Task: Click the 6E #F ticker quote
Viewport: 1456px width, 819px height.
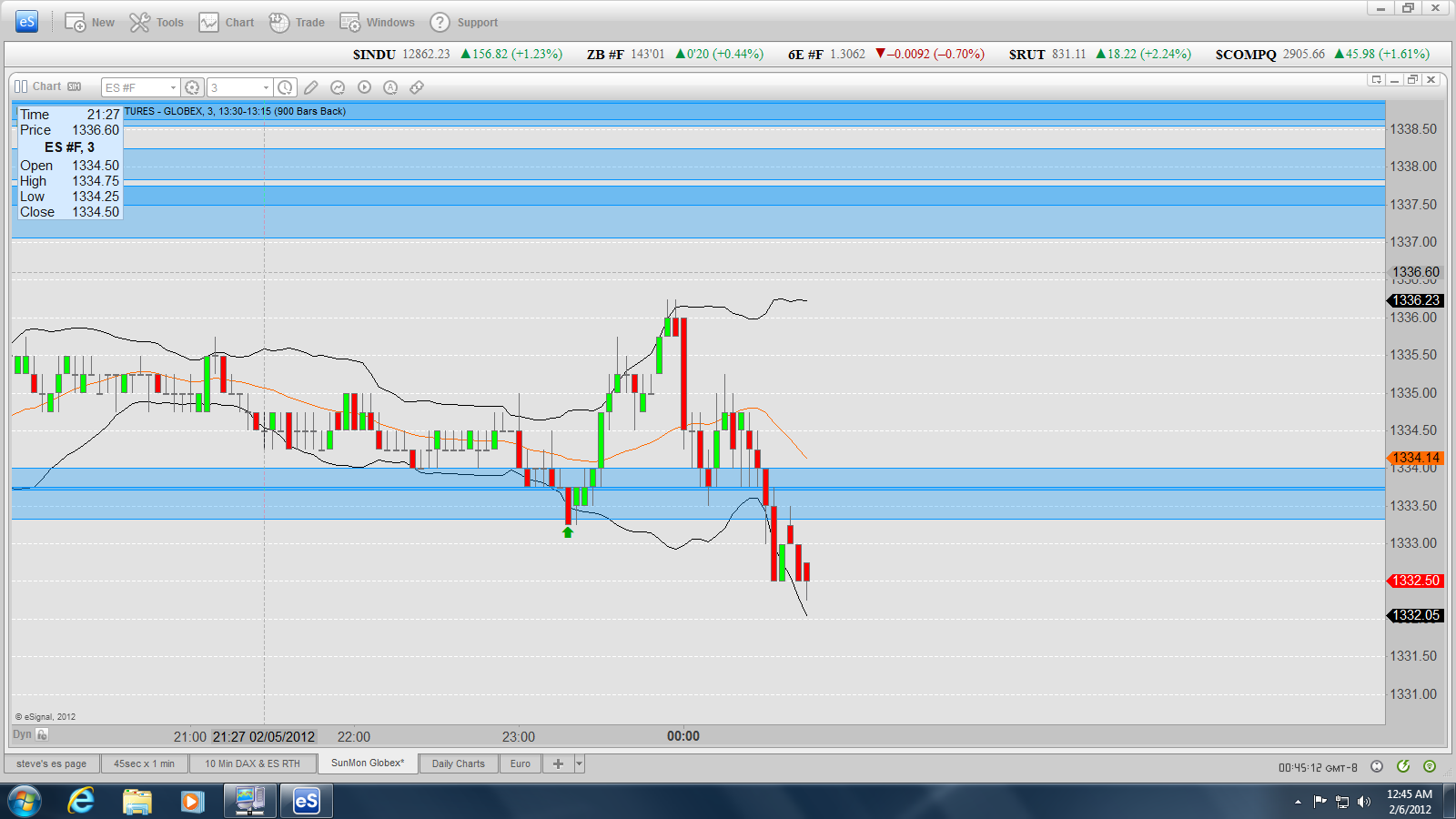Action: coord(886,55)
